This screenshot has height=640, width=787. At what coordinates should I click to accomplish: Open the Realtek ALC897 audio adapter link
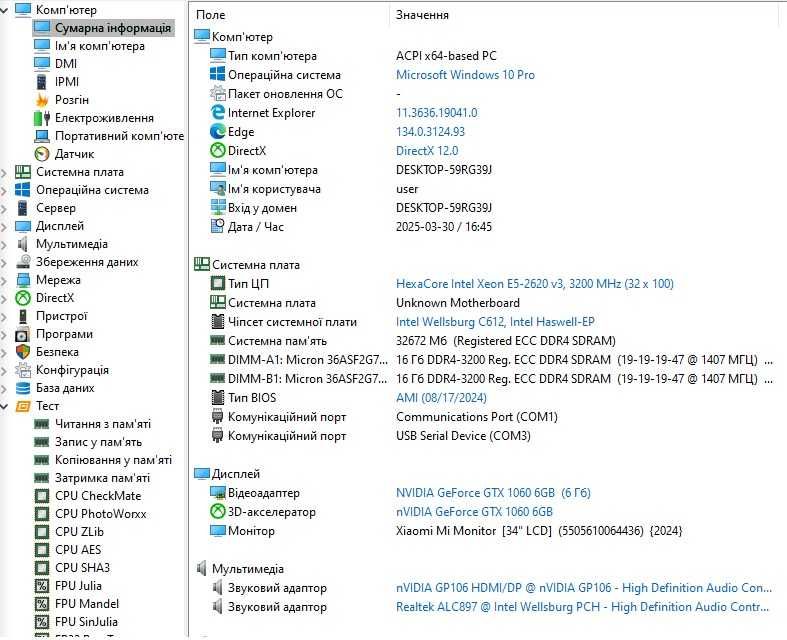pyautogui.click(x=583, y=607)
